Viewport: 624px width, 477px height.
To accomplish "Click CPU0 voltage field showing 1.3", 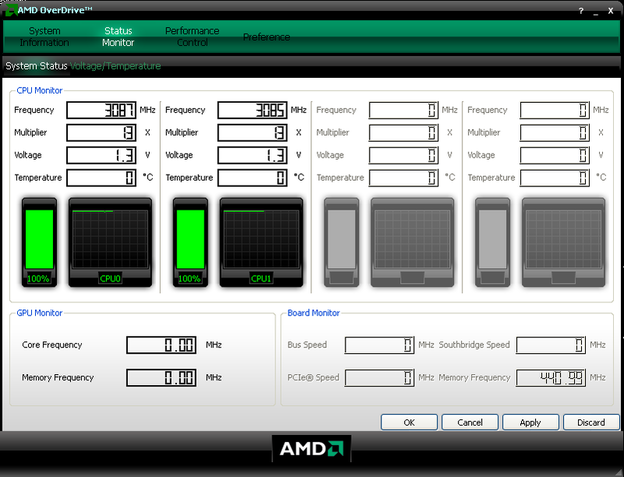I will click(x=101, y=155).
